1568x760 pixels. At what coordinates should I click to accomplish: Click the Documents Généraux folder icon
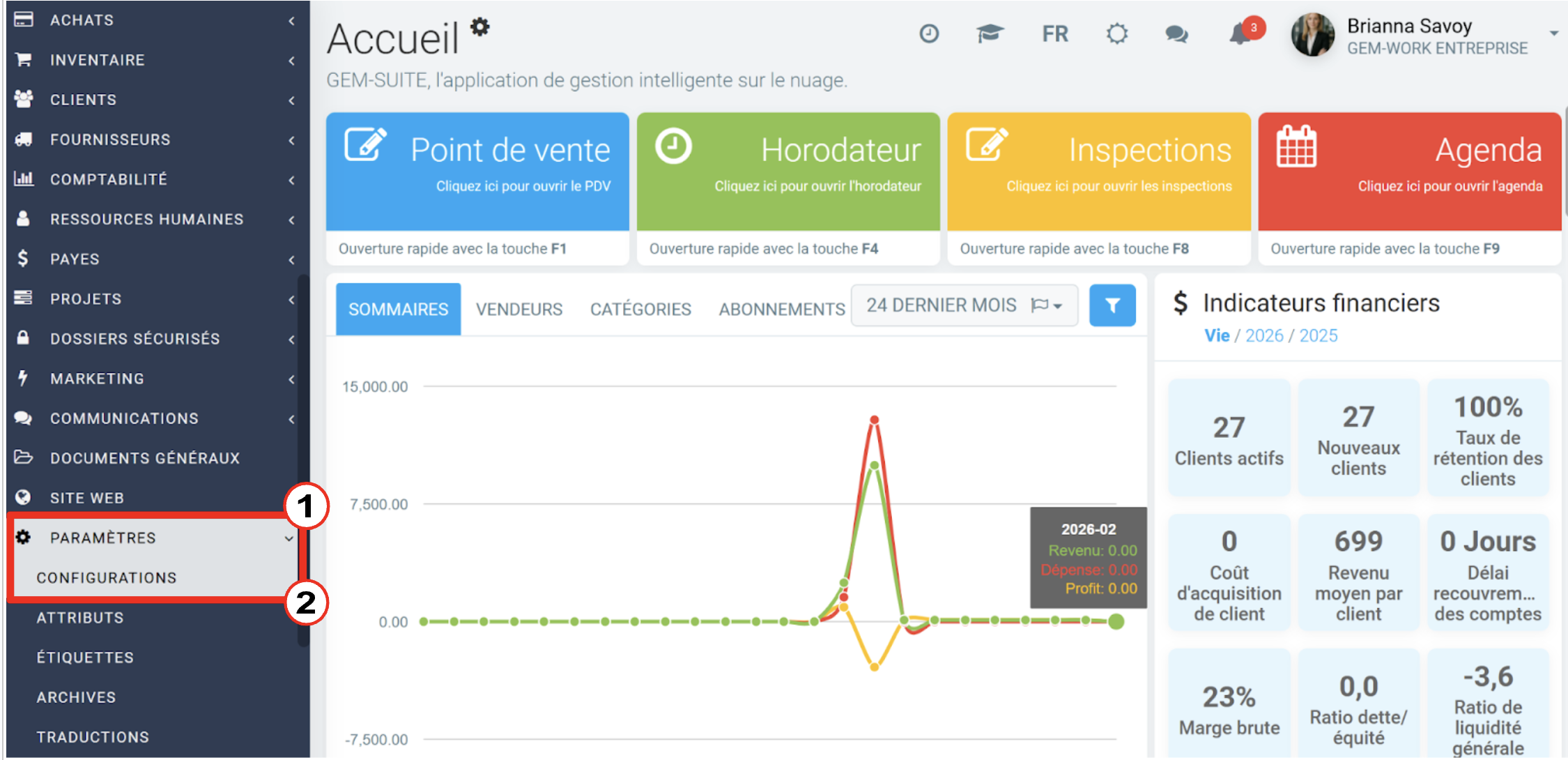[24, 458]
